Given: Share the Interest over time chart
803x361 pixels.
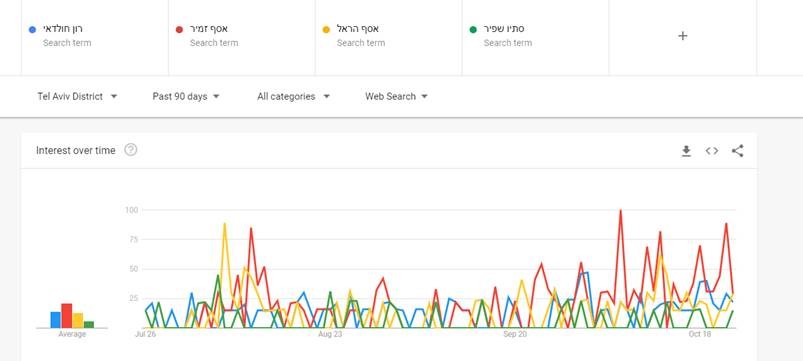Looking at the screenshot, I should tap(737, 151).
